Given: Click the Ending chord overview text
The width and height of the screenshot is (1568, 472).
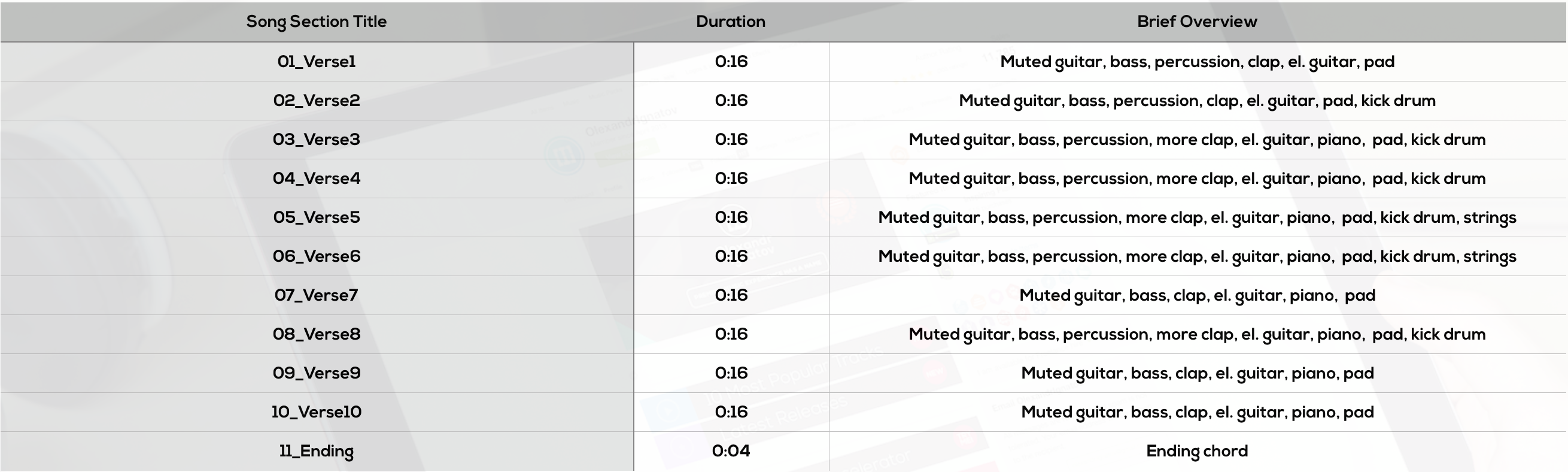Looking at the screenshot, I should [1197, 451].
